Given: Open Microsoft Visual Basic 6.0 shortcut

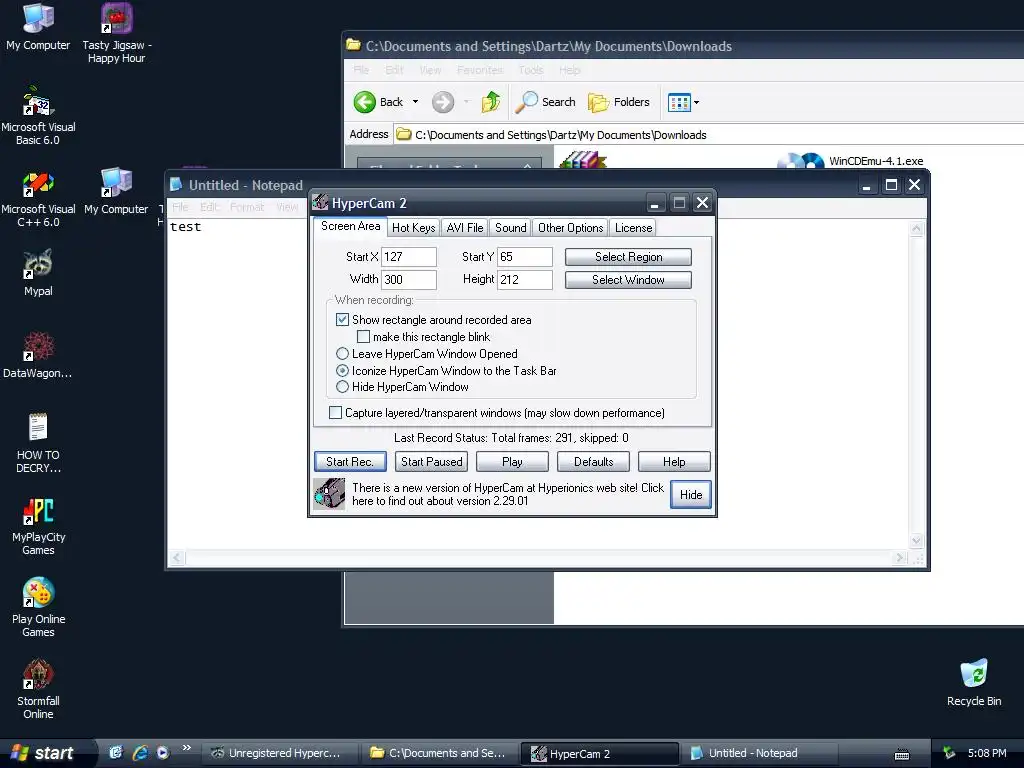Looking at the screenshot, I should [x=38, y=115].
